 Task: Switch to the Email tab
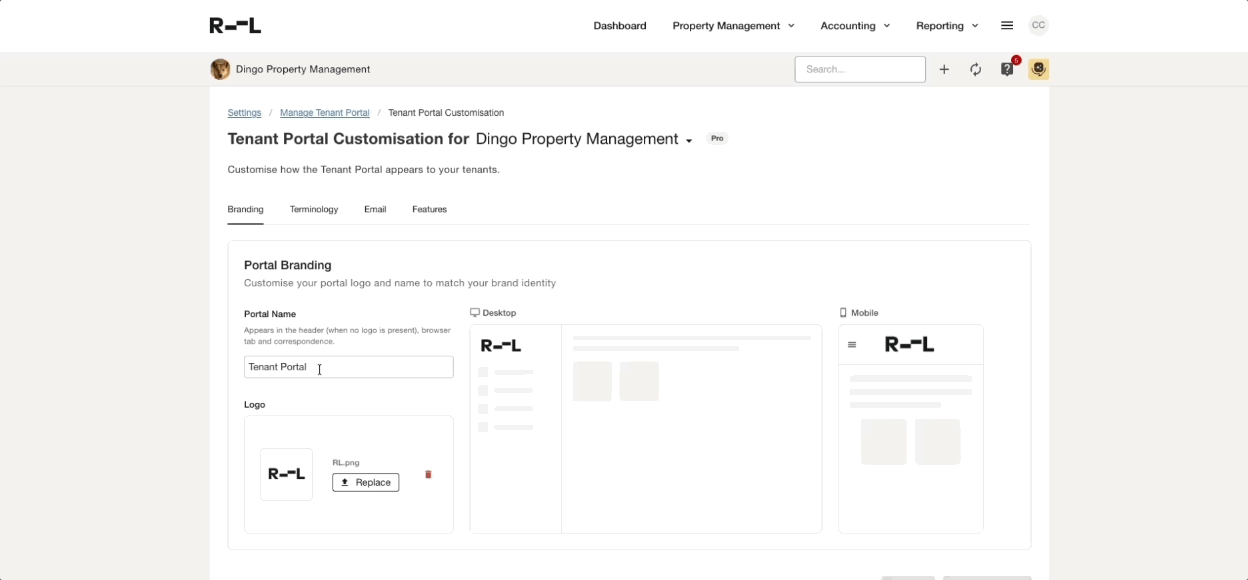coord(375,210)
